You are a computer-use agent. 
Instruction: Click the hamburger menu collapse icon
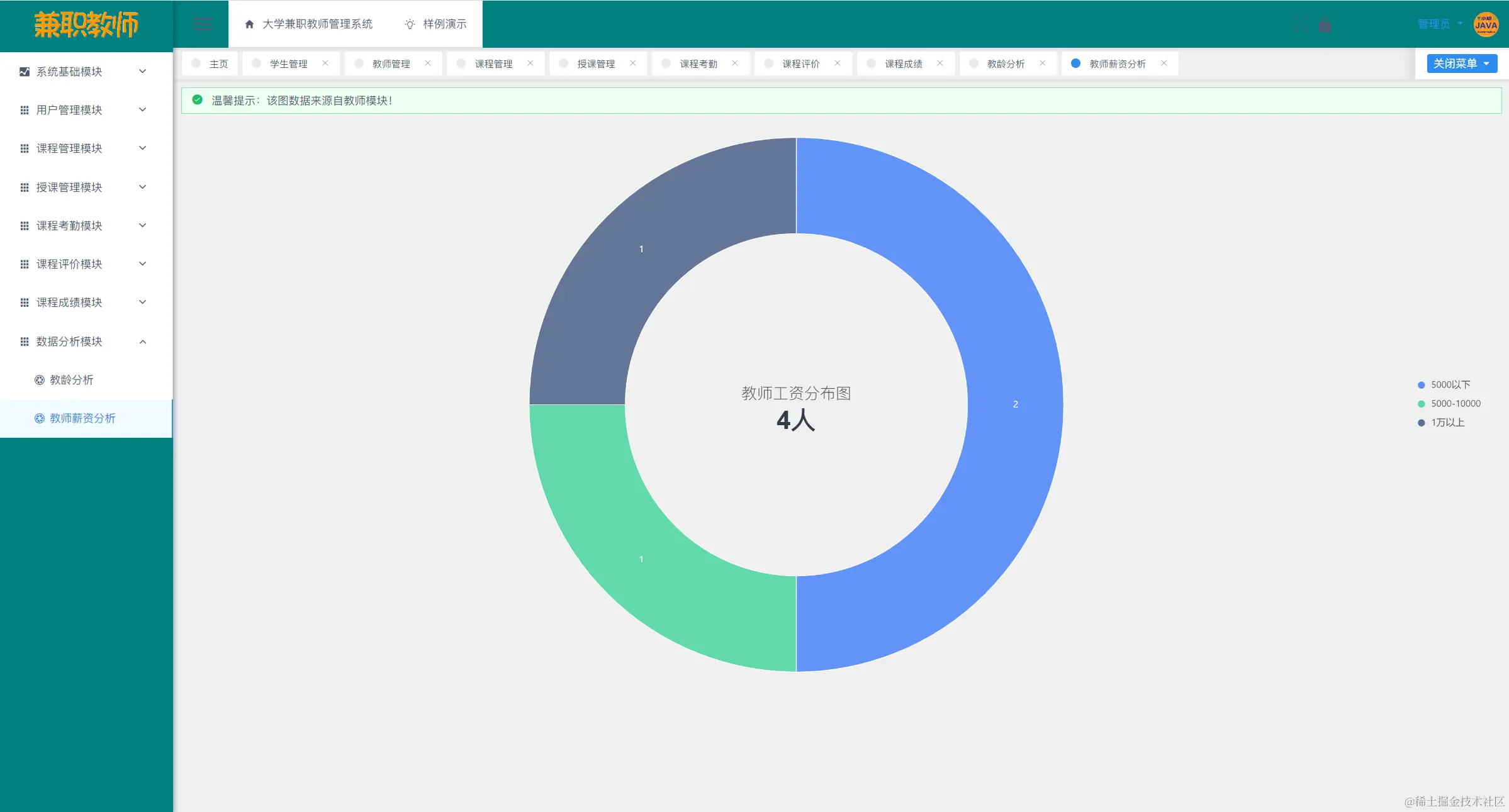coord(203,25)
